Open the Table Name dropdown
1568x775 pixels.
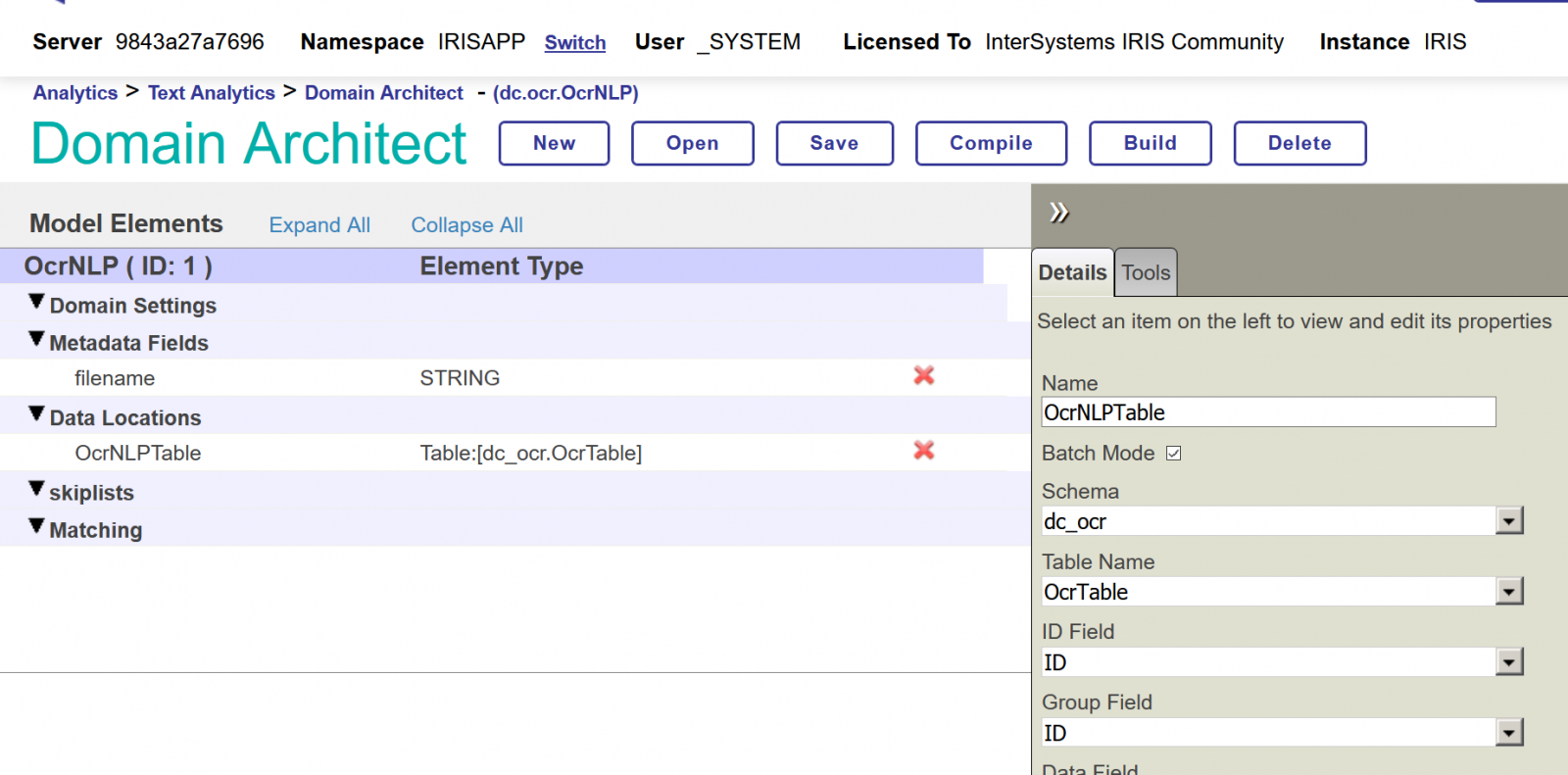tap(1509, 592)
